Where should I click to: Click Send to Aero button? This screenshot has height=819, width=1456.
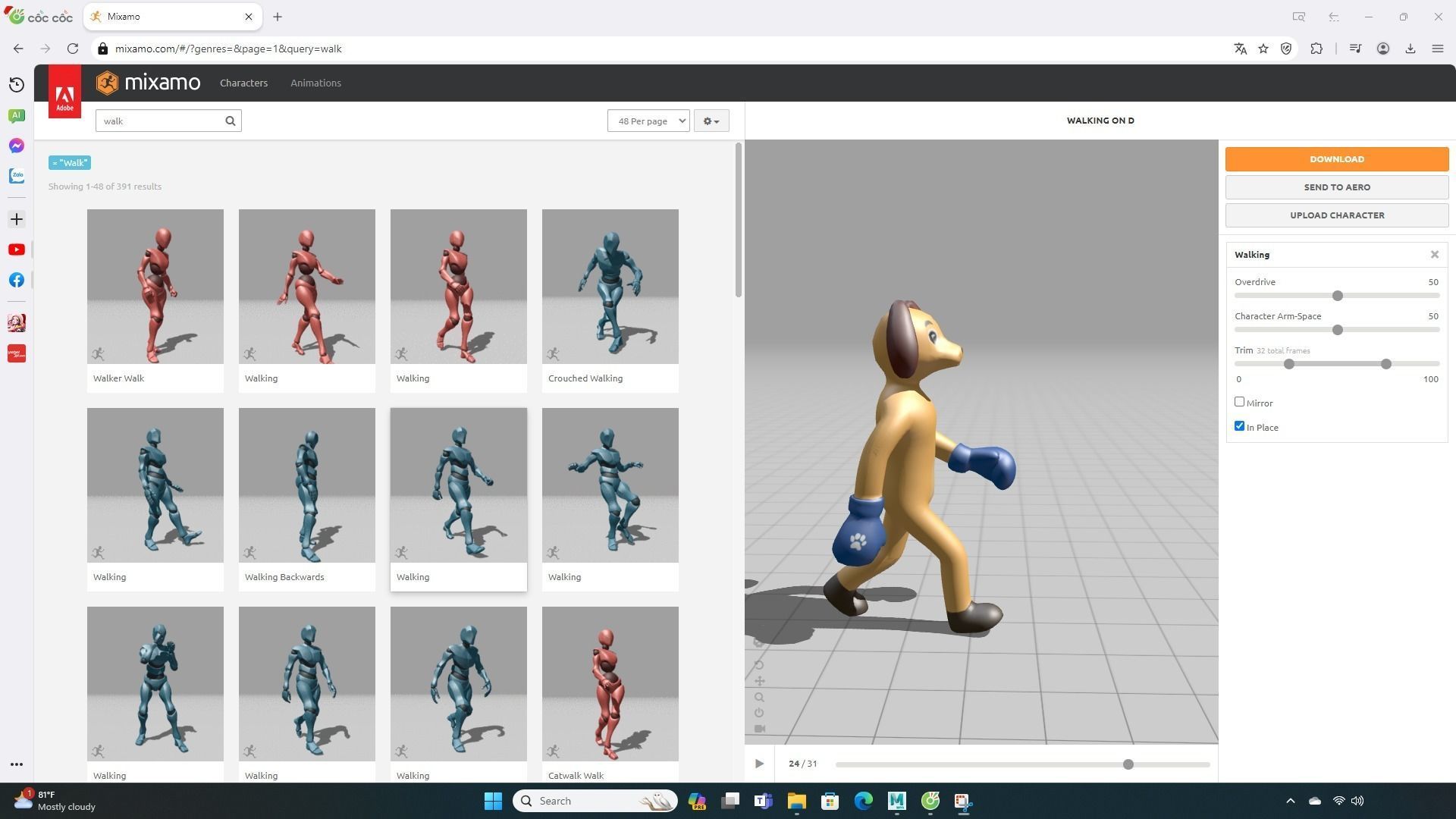click(1337, 187)
